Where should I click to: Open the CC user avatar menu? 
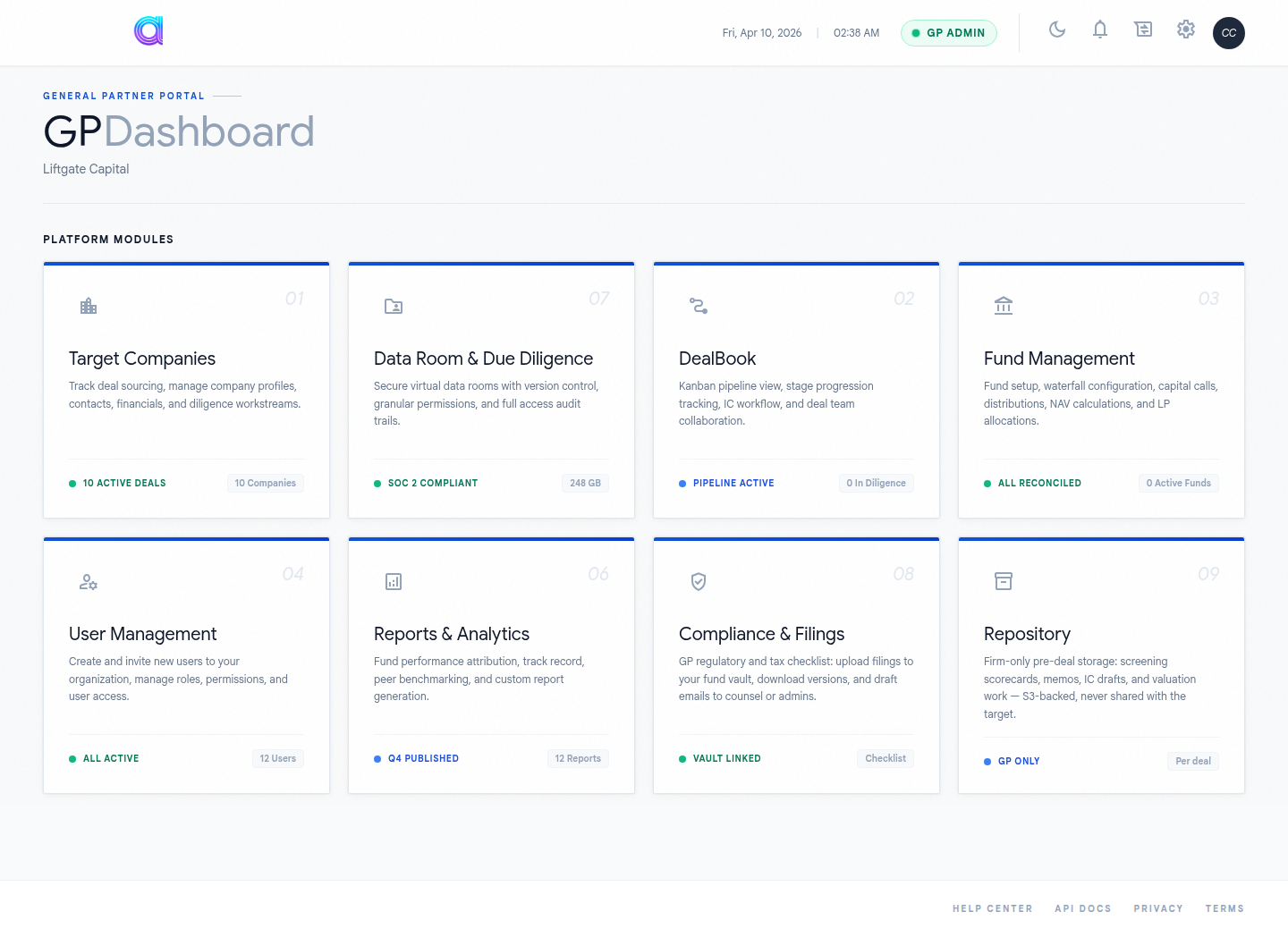(1229, 33)
